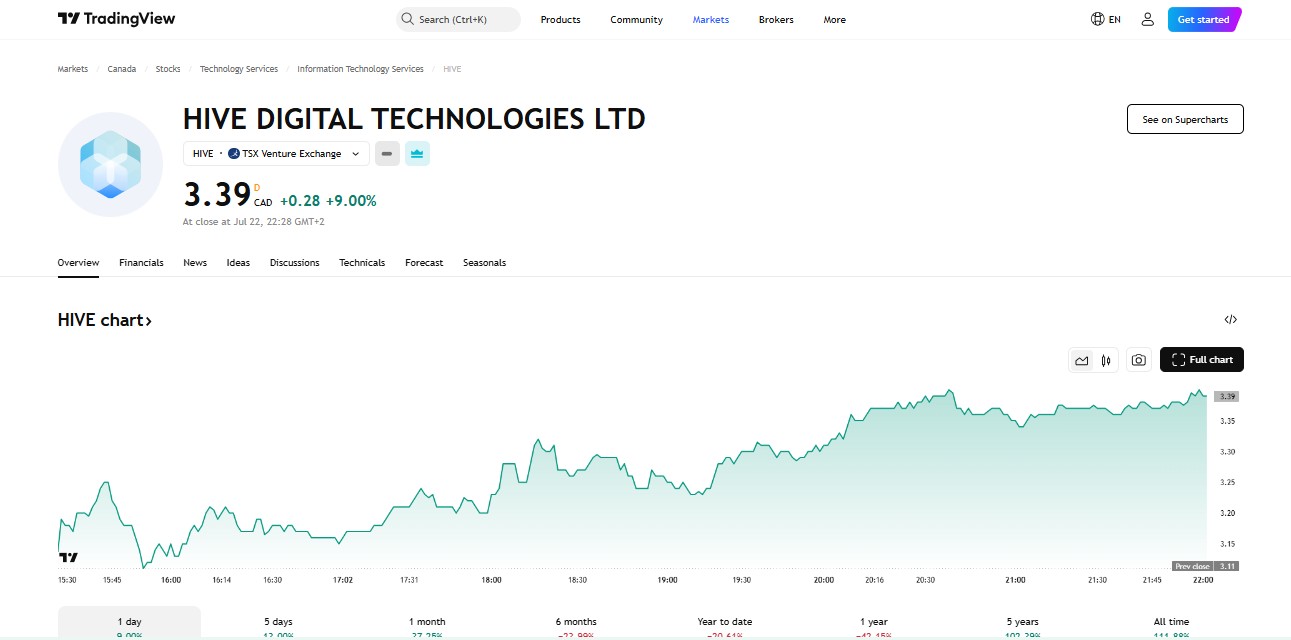The width and height of the screenshot is (1291, 640).
Task: Take a chart snapshot with camera icon
Action: [1138, 360]
